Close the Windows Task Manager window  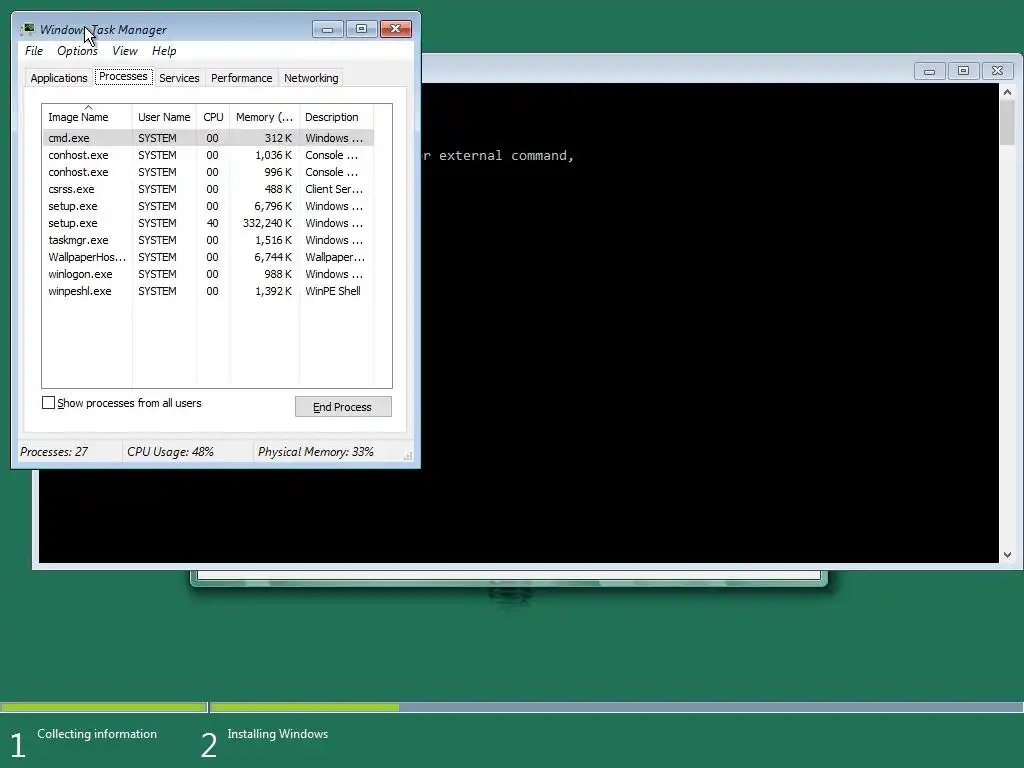click(396, 29)
